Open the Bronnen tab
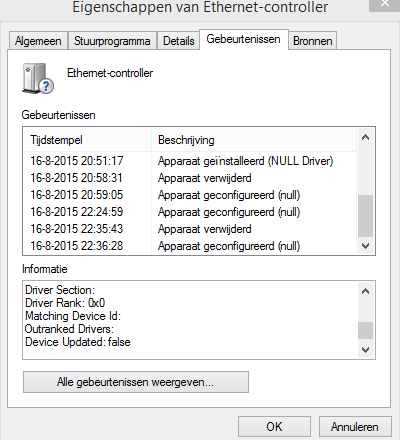Screen dimensions: 400x440 (313, 41)
